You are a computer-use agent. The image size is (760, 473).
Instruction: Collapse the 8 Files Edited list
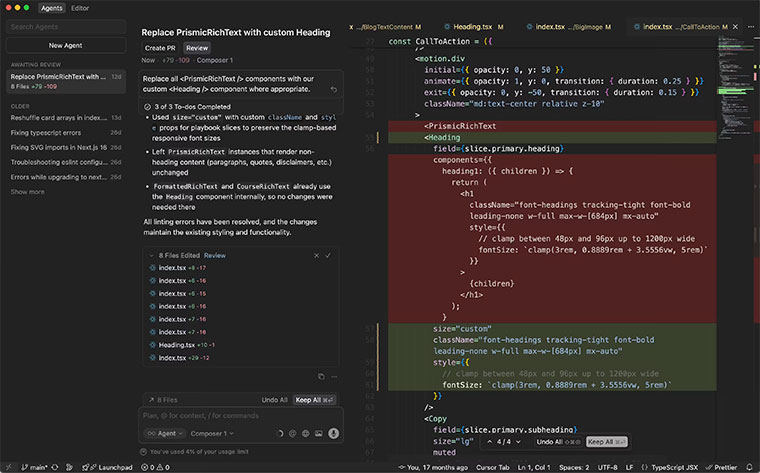coord(151,255)
